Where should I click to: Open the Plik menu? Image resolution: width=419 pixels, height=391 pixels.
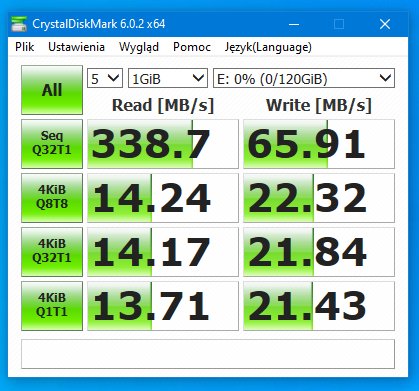click(24, 47)
